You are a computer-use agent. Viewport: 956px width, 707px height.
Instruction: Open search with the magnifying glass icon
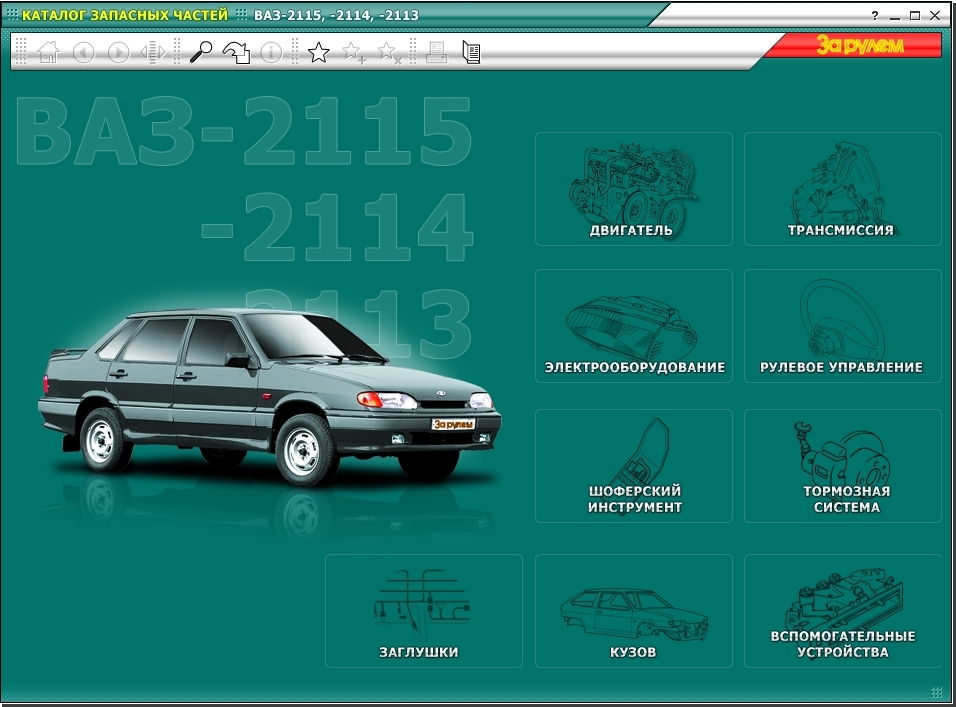point(201,52)
